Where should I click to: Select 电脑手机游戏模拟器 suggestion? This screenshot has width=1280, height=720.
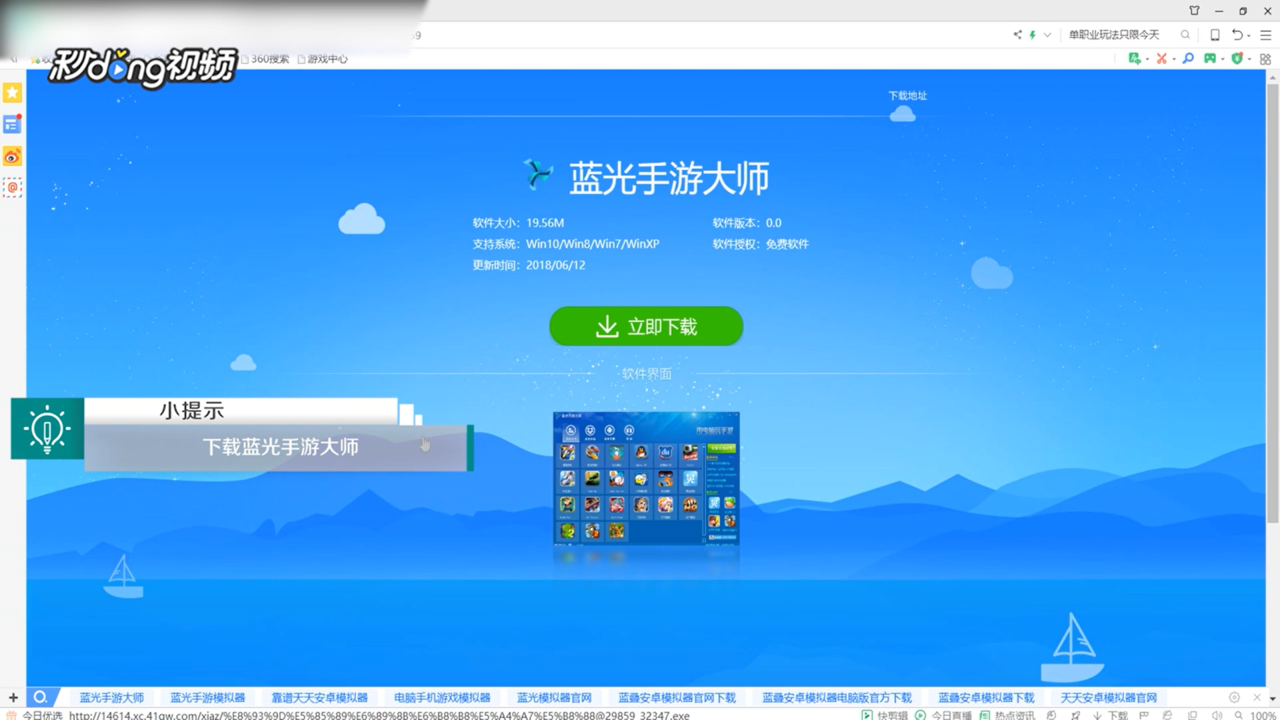pyautogui.click(x=442, y=697)
